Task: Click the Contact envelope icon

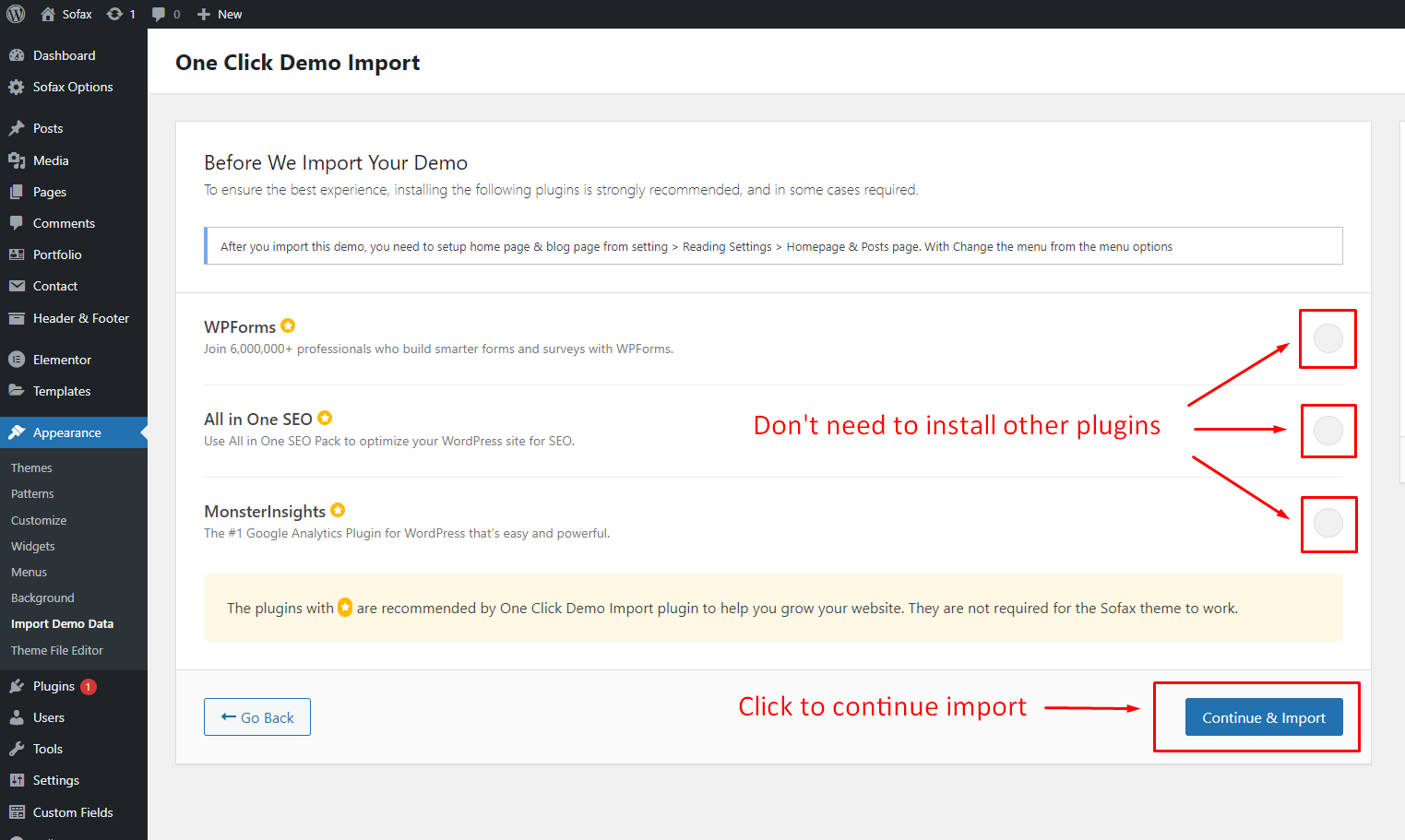Action: 17,286
